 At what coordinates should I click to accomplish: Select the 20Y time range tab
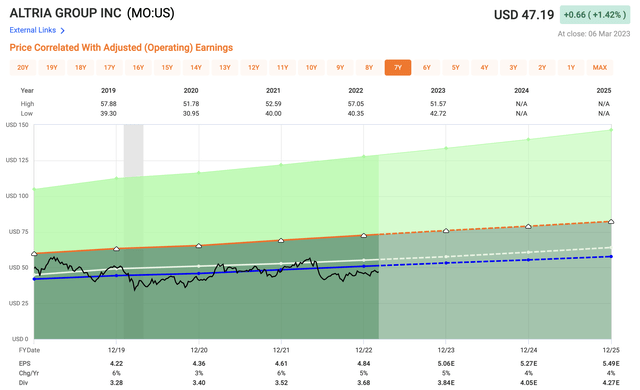coord(23,67)
